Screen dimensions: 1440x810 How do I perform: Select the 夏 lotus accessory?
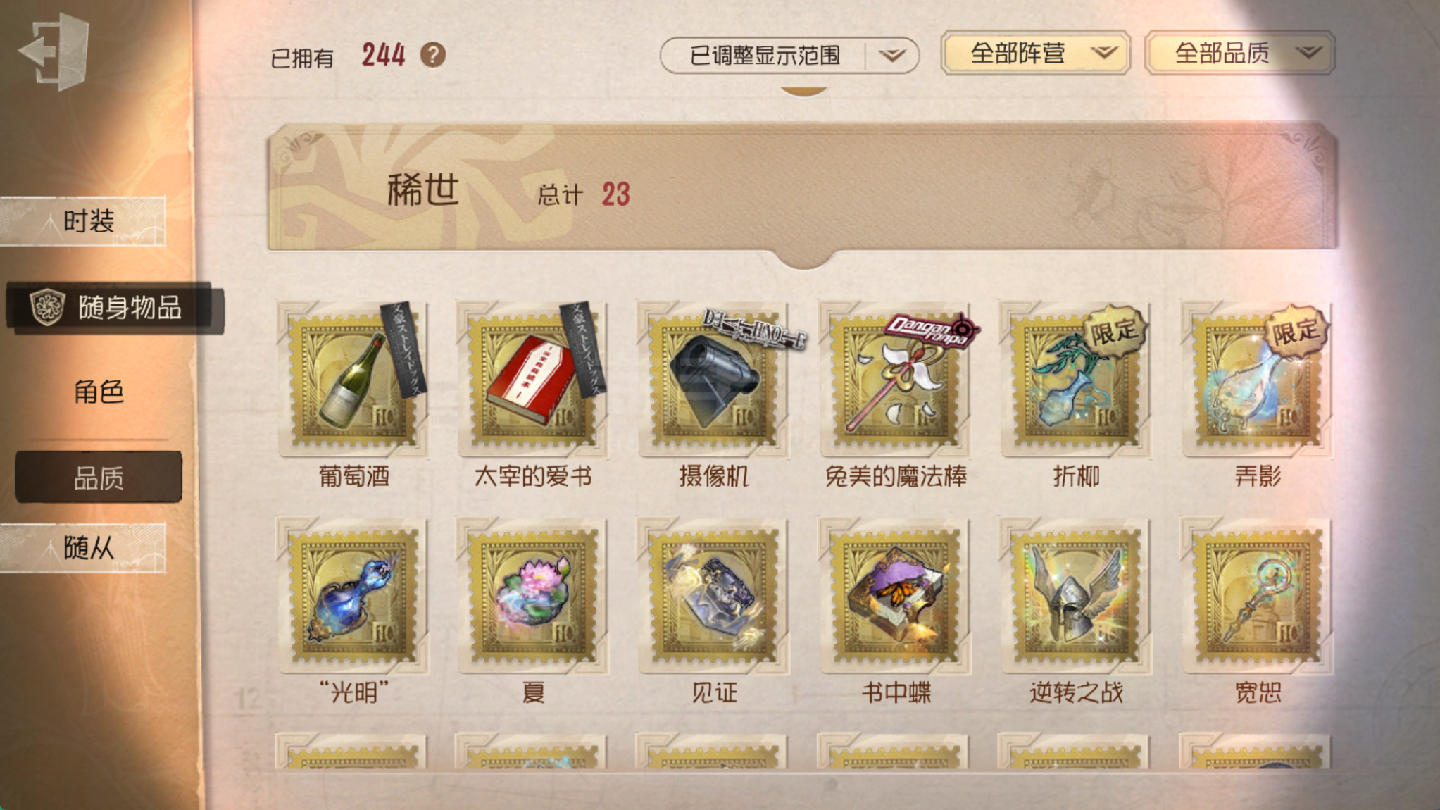(533, 596)
